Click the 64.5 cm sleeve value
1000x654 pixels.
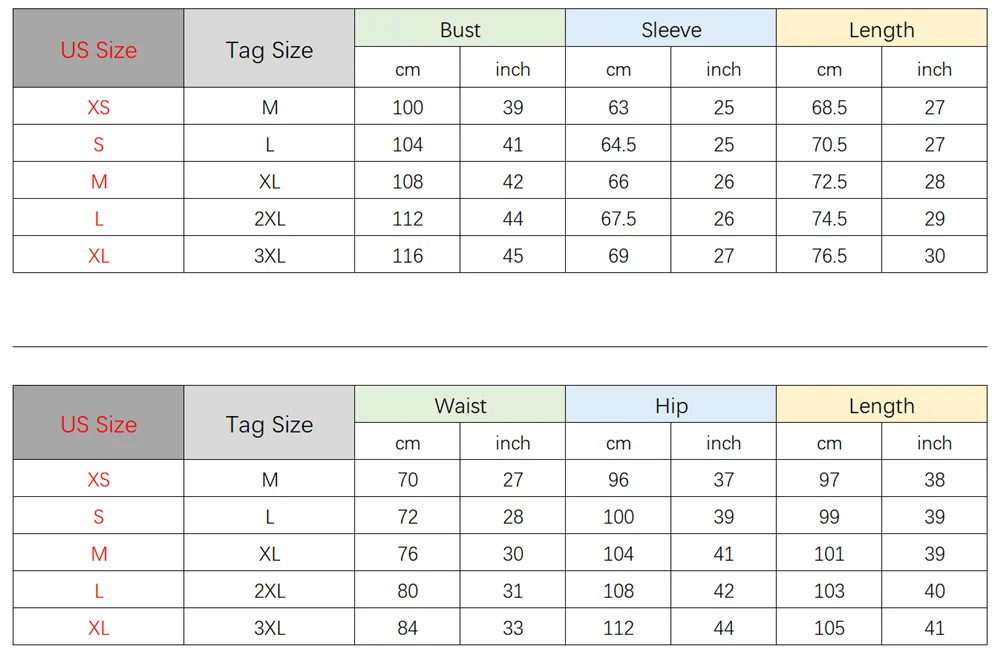point(618,145)
